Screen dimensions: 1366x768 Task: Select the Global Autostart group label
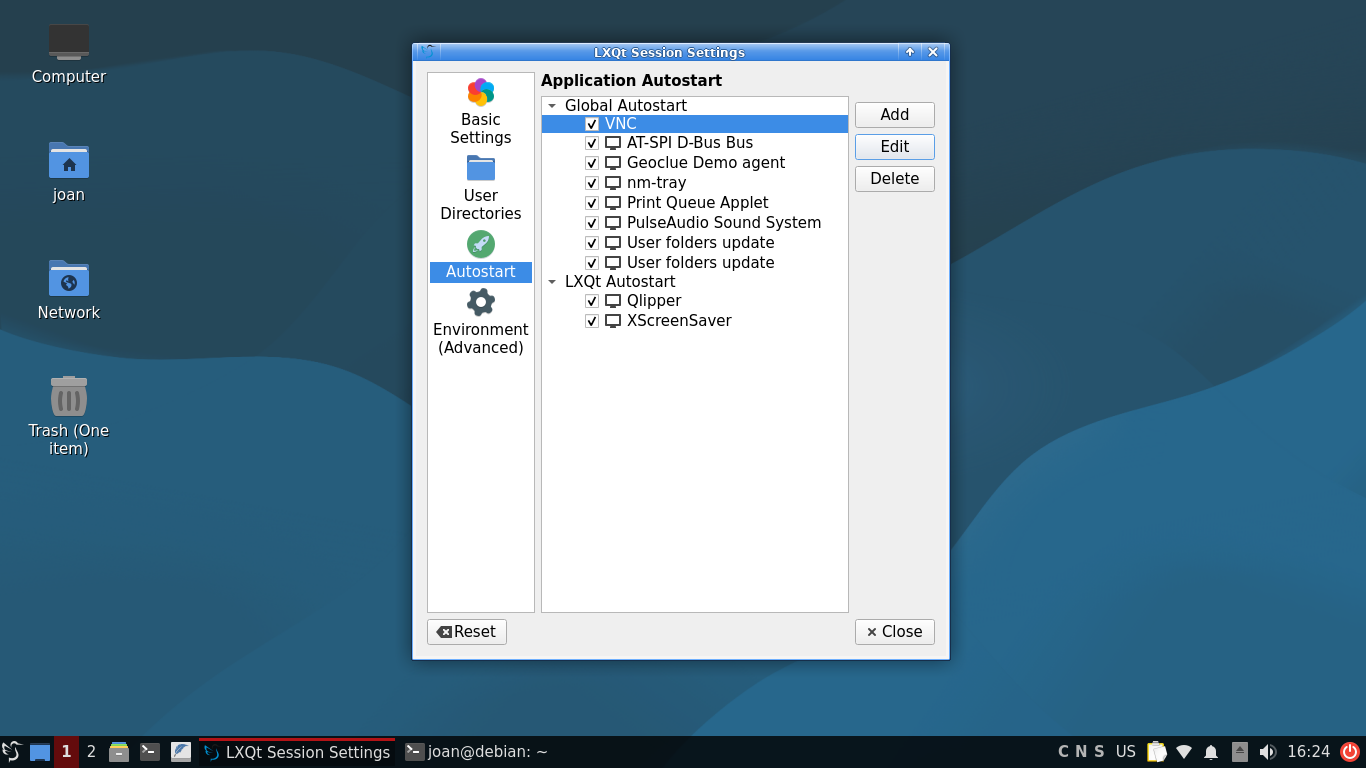(625, 105)
